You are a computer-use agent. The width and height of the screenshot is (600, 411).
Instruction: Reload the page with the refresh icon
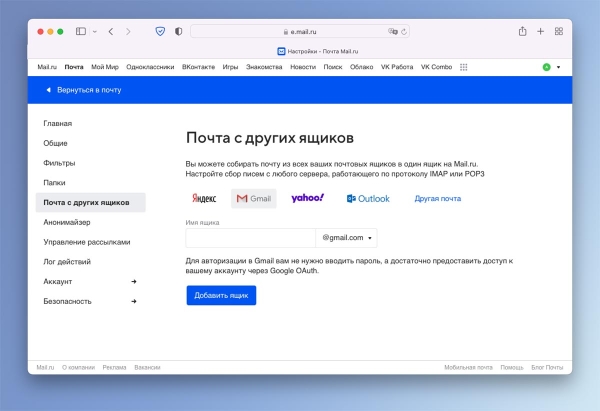coord(404,32)
